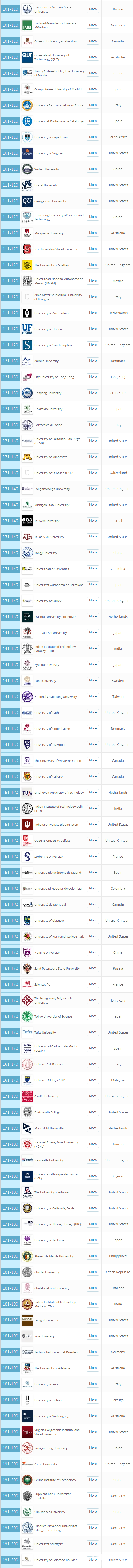
Task: Click the Drexel University logo
Action: pyautogui.click(x=27, y=185)
